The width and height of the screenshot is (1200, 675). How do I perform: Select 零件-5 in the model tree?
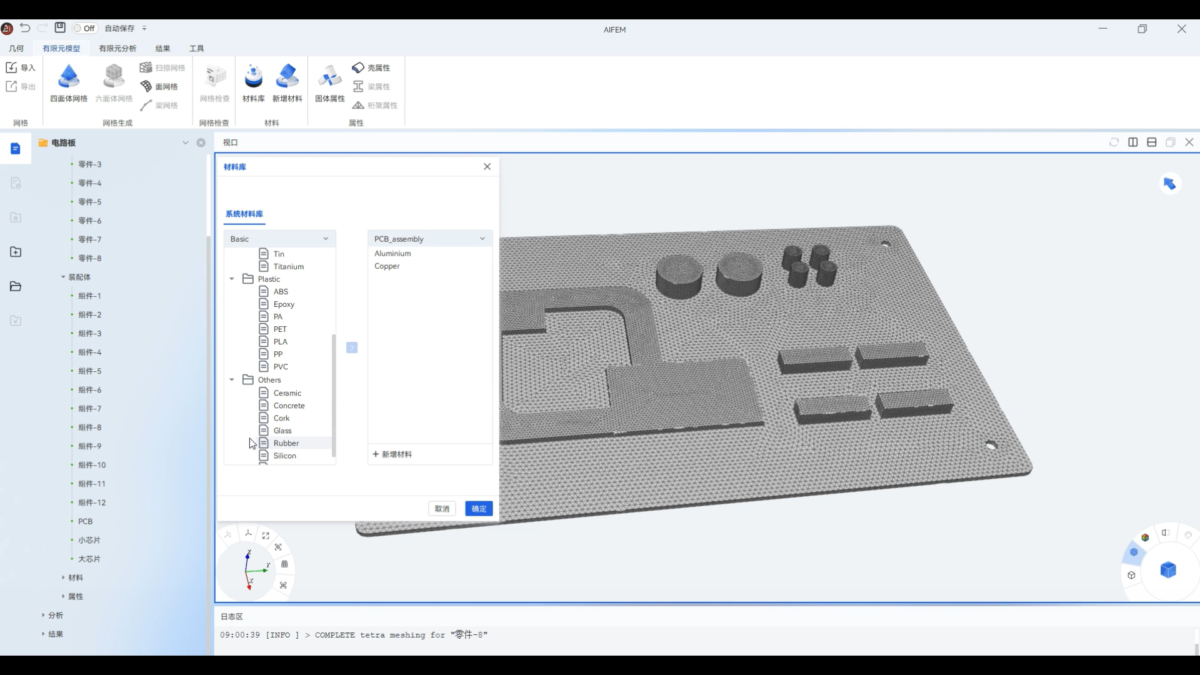coord(90,202)
